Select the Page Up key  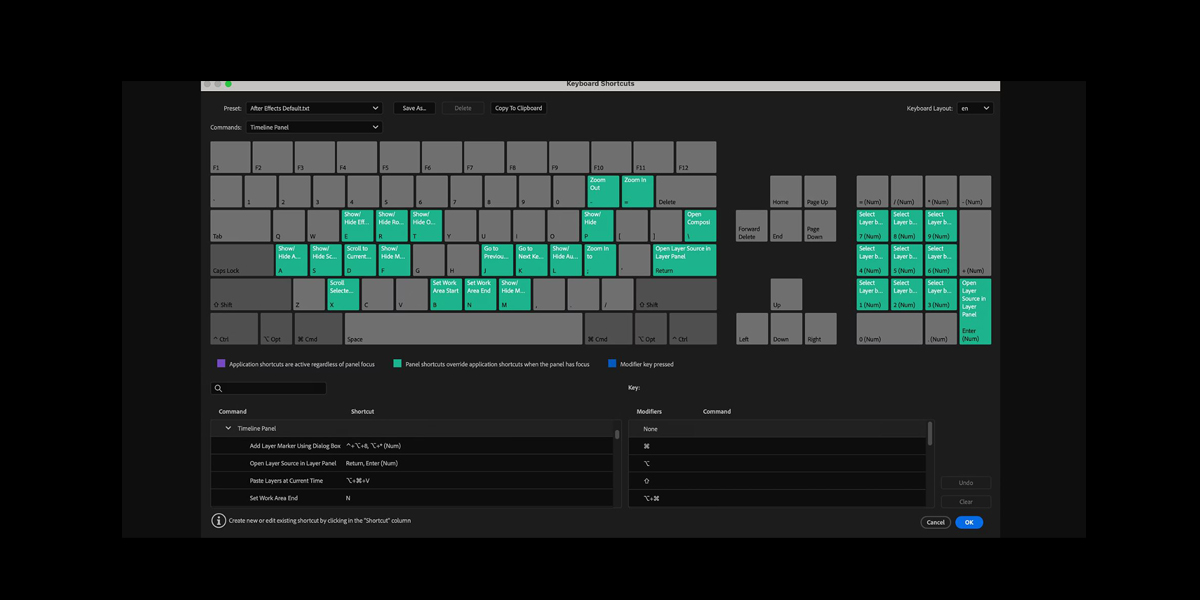pyautogui.click(x=819, y=191)
